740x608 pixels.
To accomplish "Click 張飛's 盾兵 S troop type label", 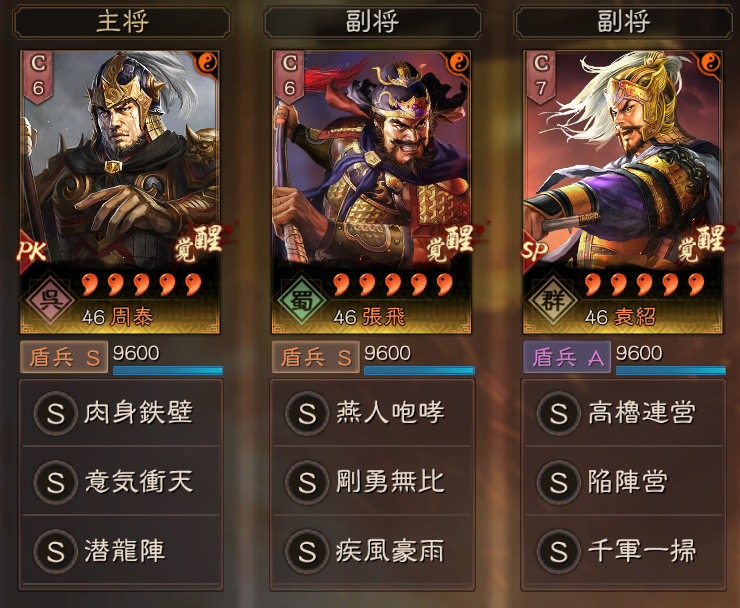I will point(315,357).
